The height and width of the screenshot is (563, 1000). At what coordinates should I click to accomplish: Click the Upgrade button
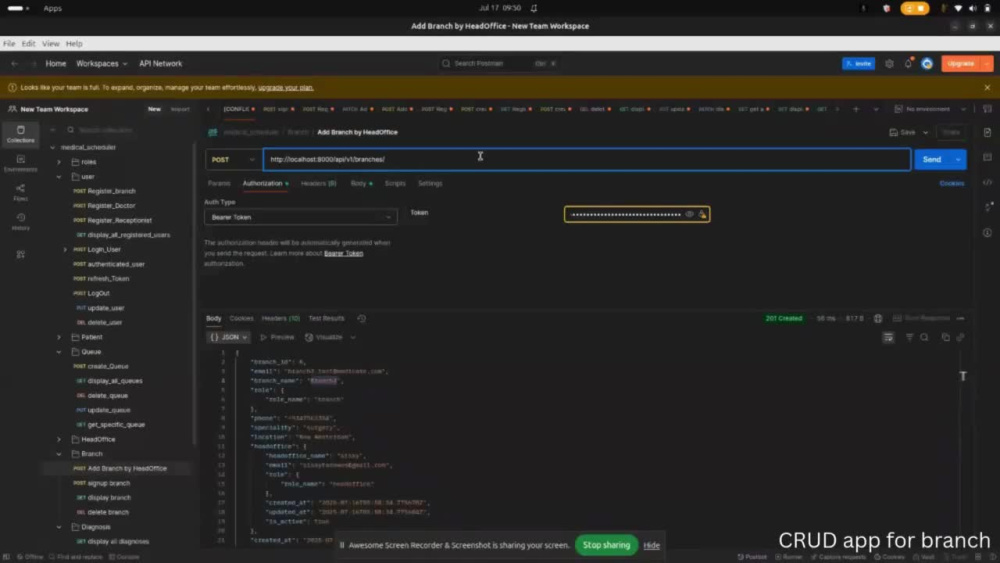click(960, 64)
